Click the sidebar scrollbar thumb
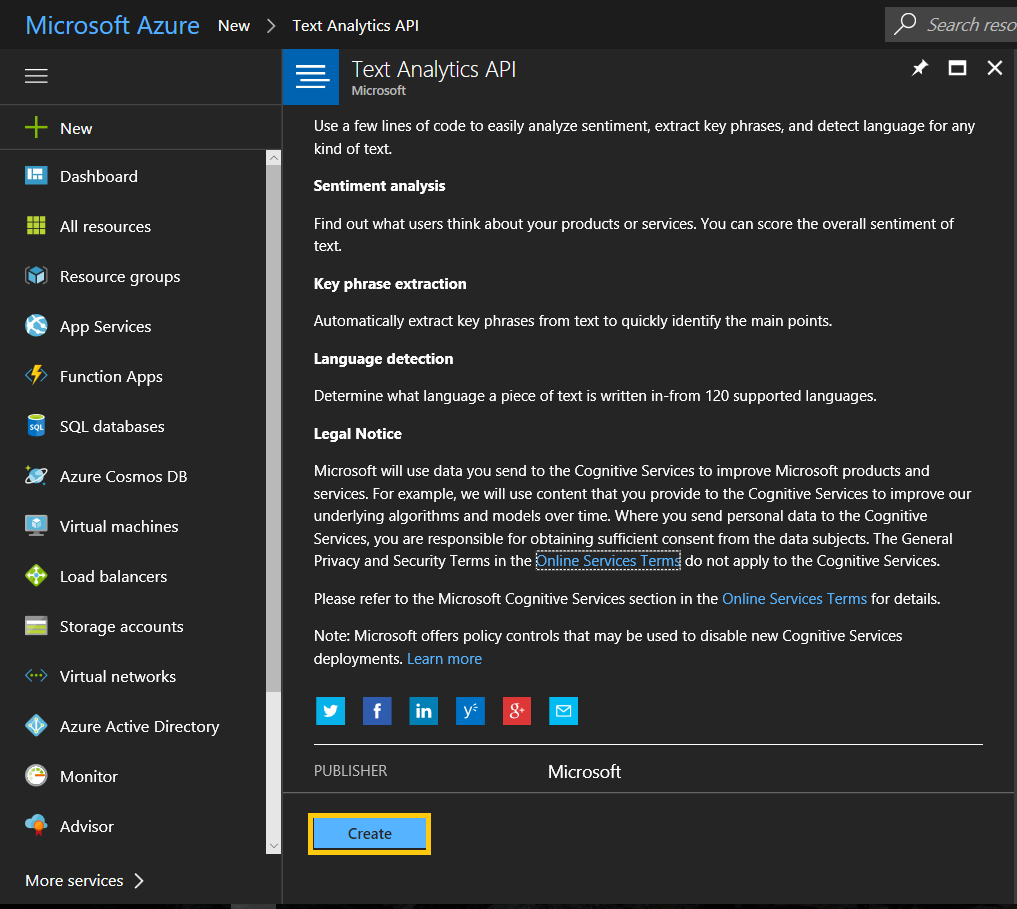1017x909 pixels. tap(274, 428)
